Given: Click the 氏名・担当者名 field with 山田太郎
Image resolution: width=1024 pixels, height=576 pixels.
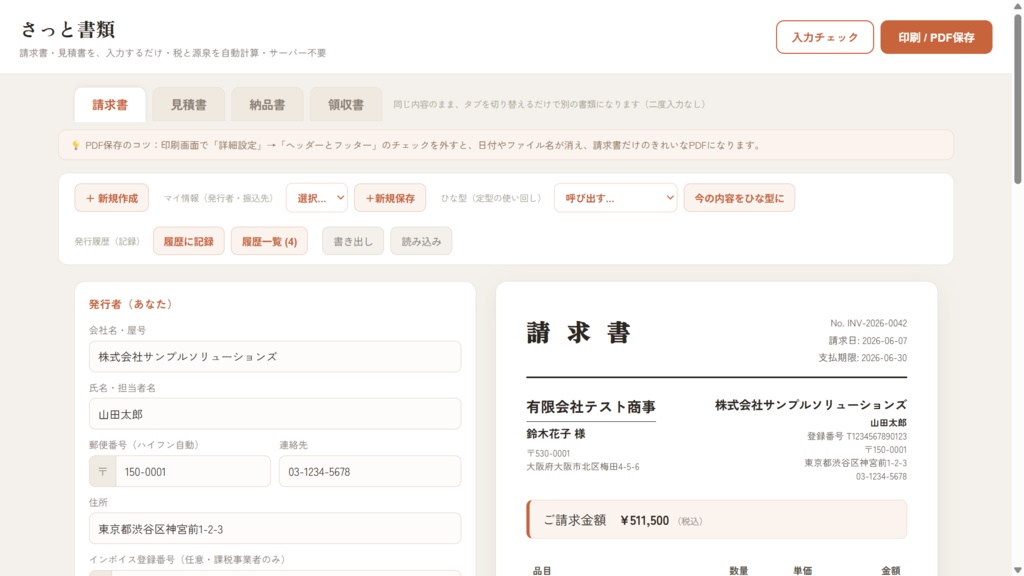Looking at the screenshot, I should [275, 414].
